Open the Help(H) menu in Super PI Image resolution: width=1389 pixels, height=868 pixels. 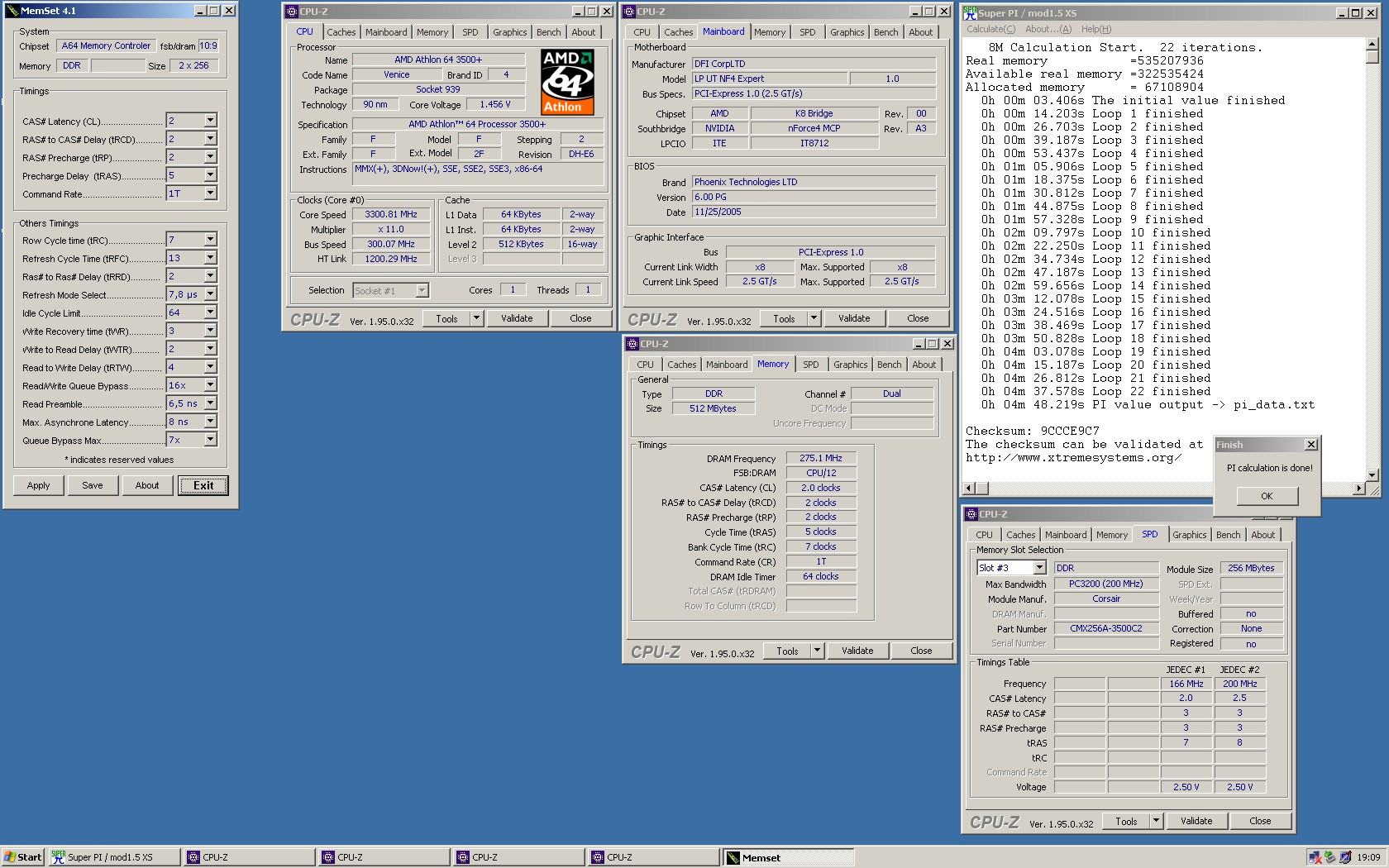(x=1095, y=29)
